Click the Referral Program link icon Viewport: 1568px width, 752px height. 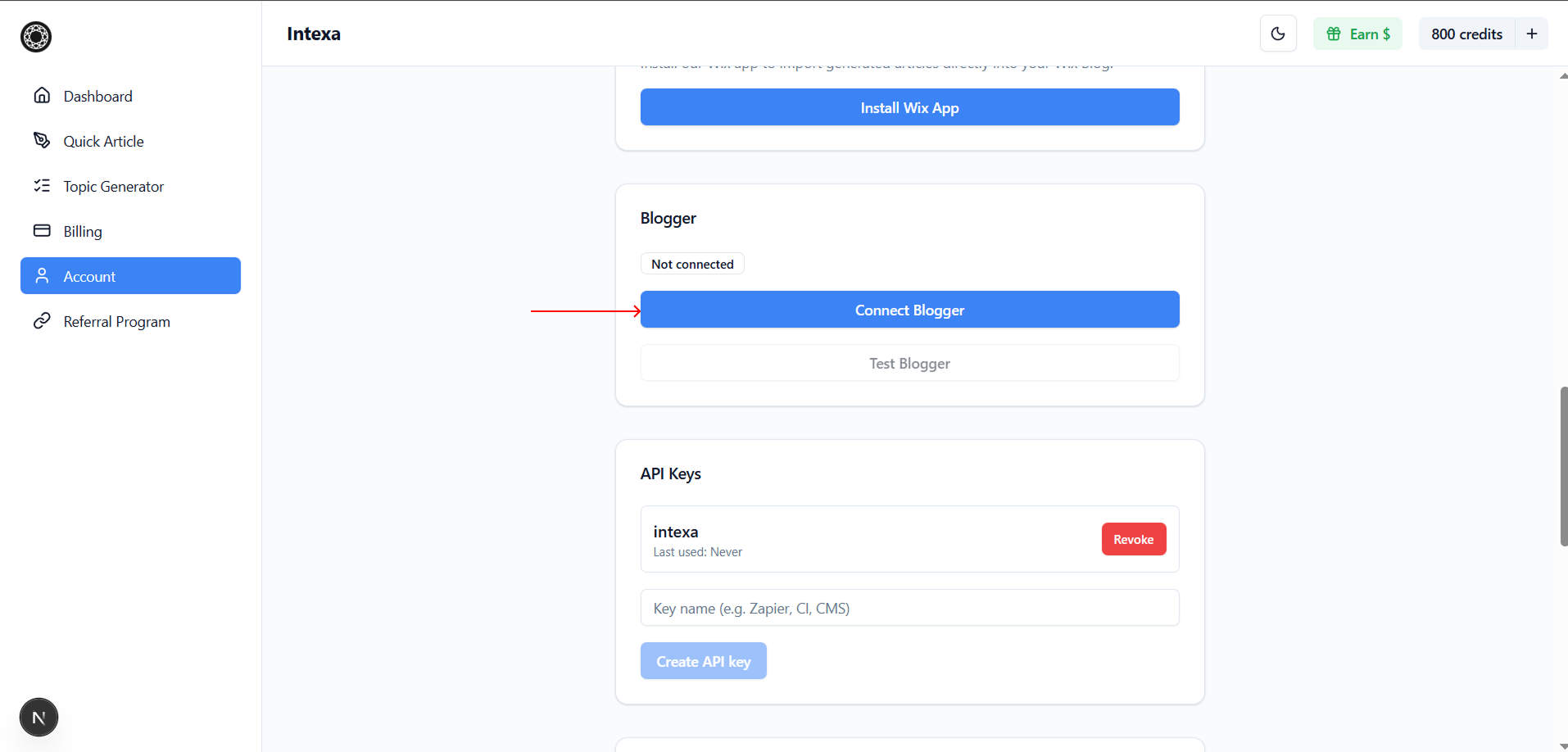42,321
